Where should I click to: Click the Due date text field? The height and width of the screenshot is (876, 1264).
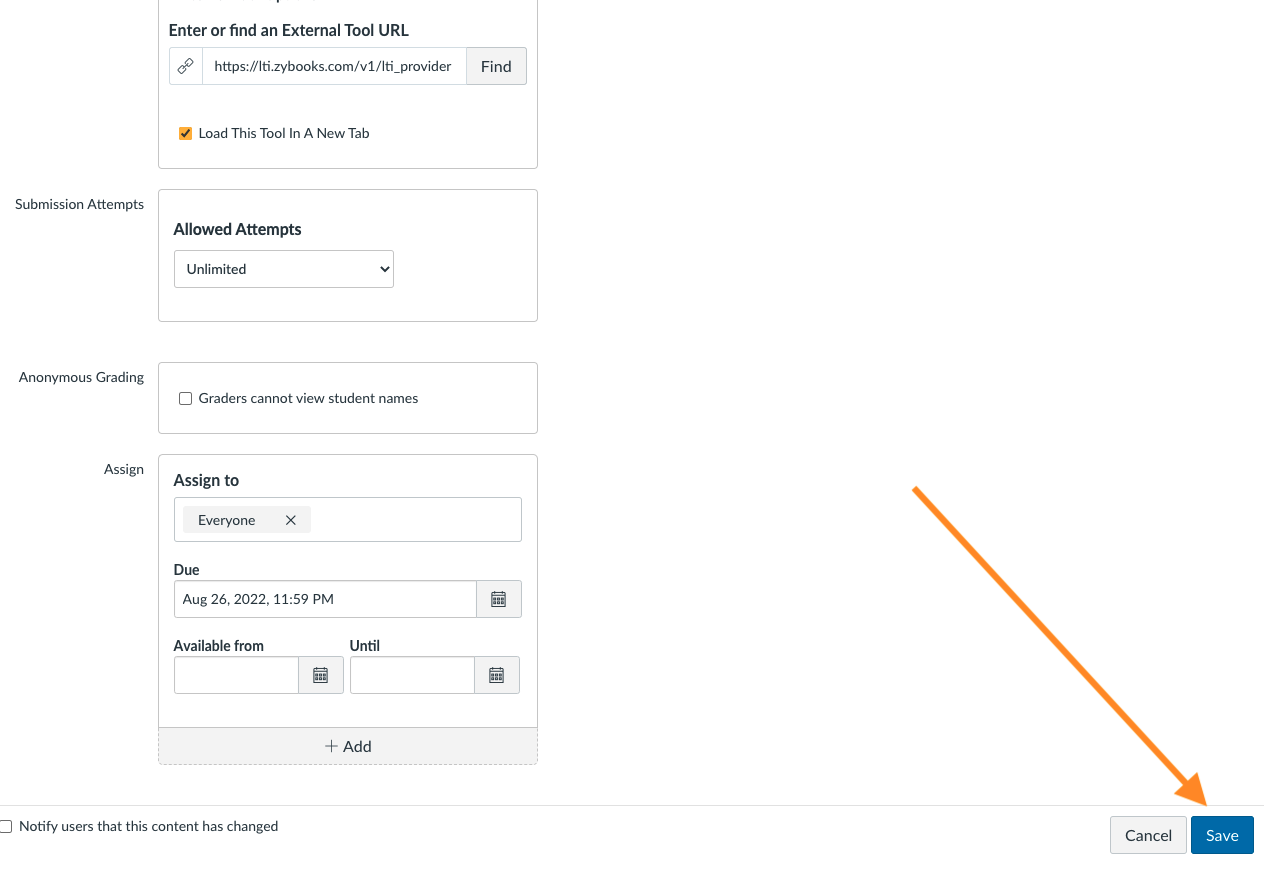pyautogui.click(x=325, y=599)
